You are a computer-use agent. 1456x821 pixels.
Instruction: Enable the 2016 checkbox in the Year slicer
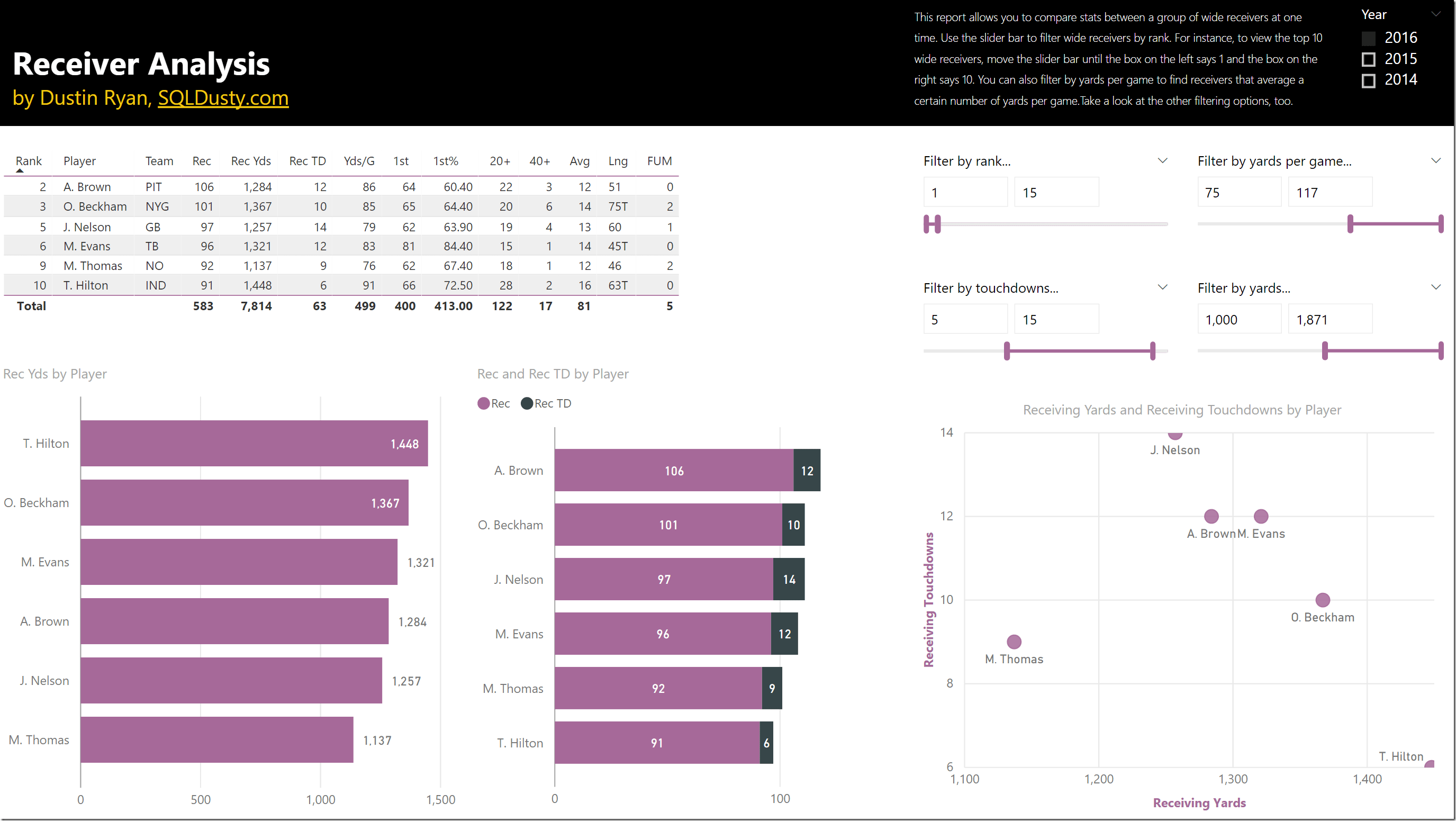tap(1369, 38)
